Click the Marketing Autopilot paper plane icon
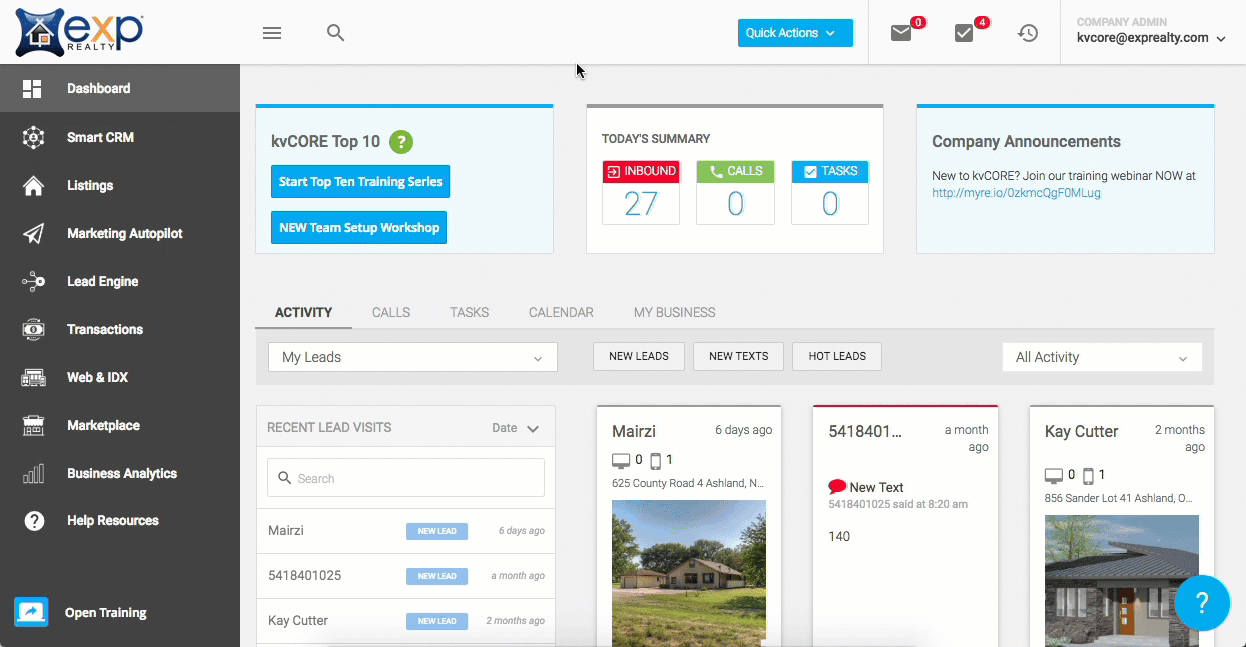This screenshot has width=1246, height=647. tap(33, 234)
